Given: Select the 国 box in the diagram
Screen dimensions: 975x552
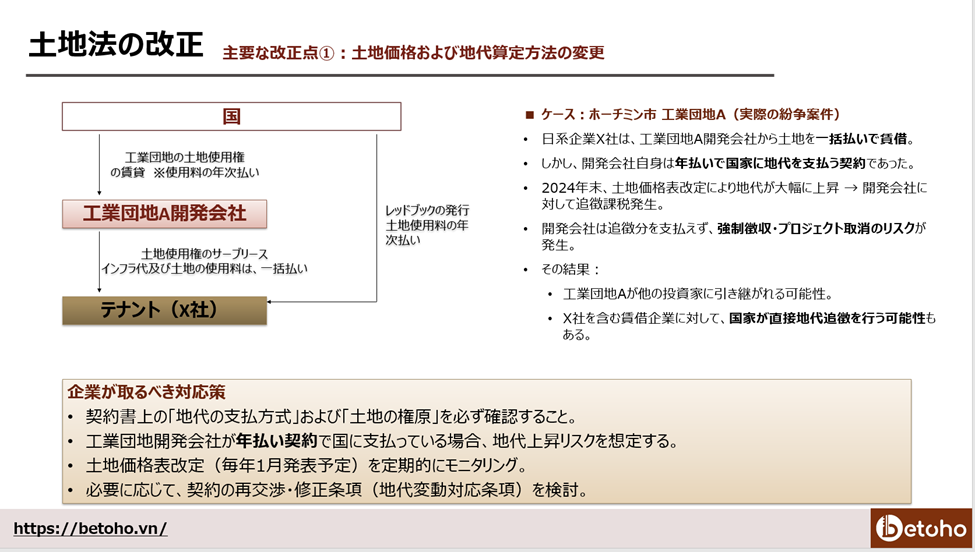Looking at the screenshot, I should coord(231,116).
